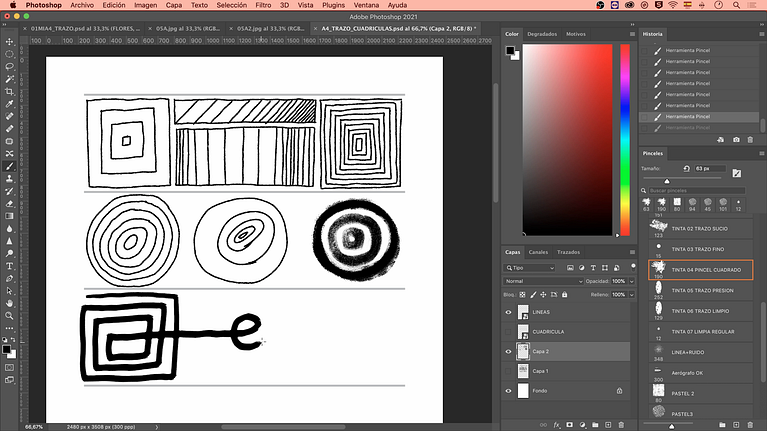This screenshot has height=431, width=767.
Task: Toggle lock transparent pixels
Action: [x=522, y=295]
